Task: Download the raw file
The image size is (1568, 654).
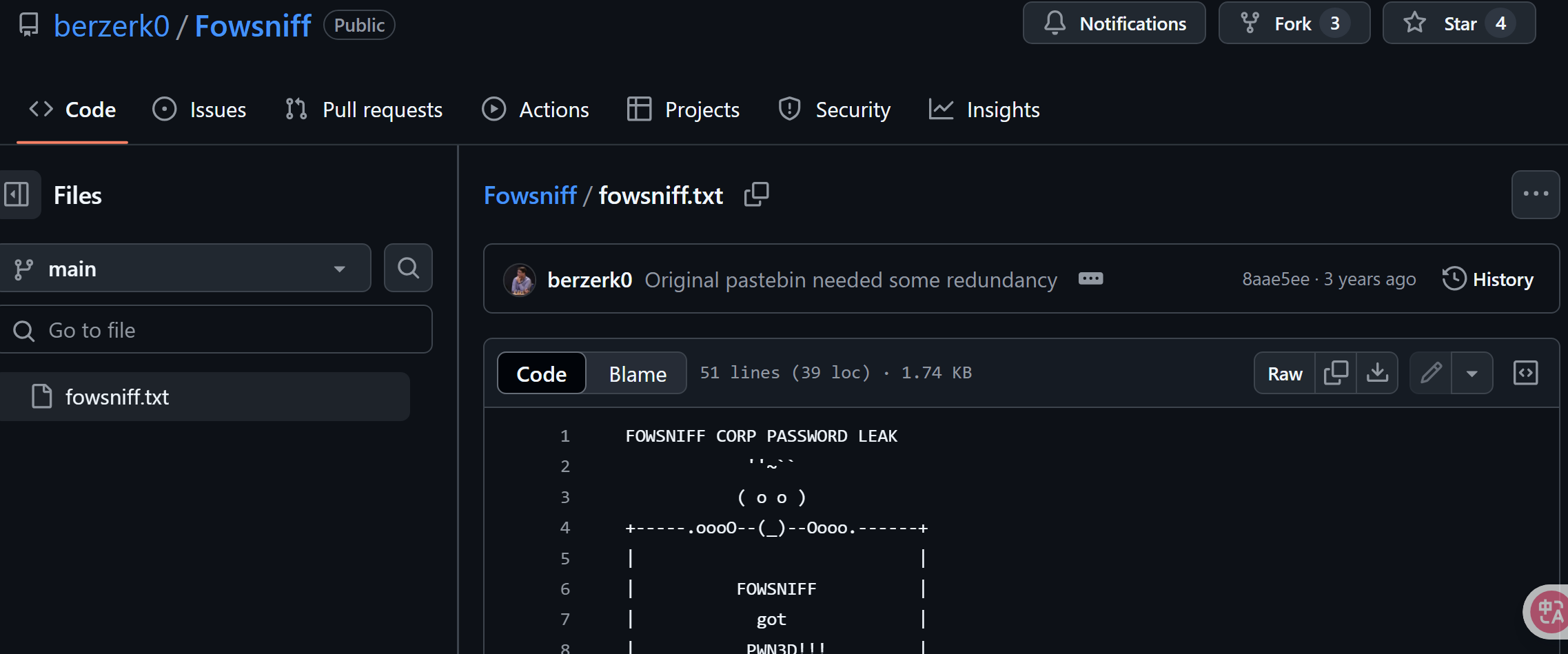Action: point(1377,373)
